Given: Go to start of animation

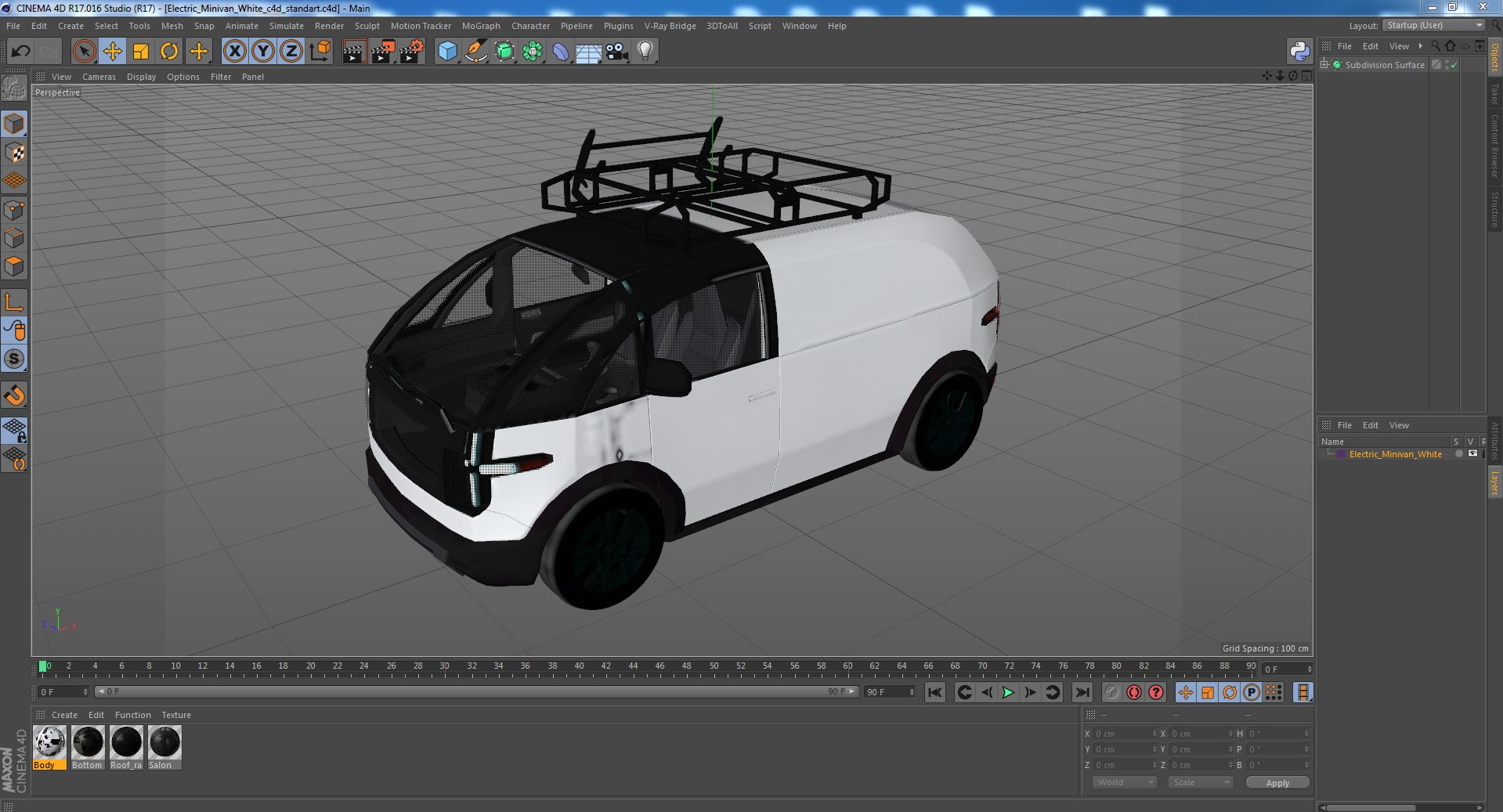Looking at the screenshot, I should pyautogui.click(x=934, y=692).
